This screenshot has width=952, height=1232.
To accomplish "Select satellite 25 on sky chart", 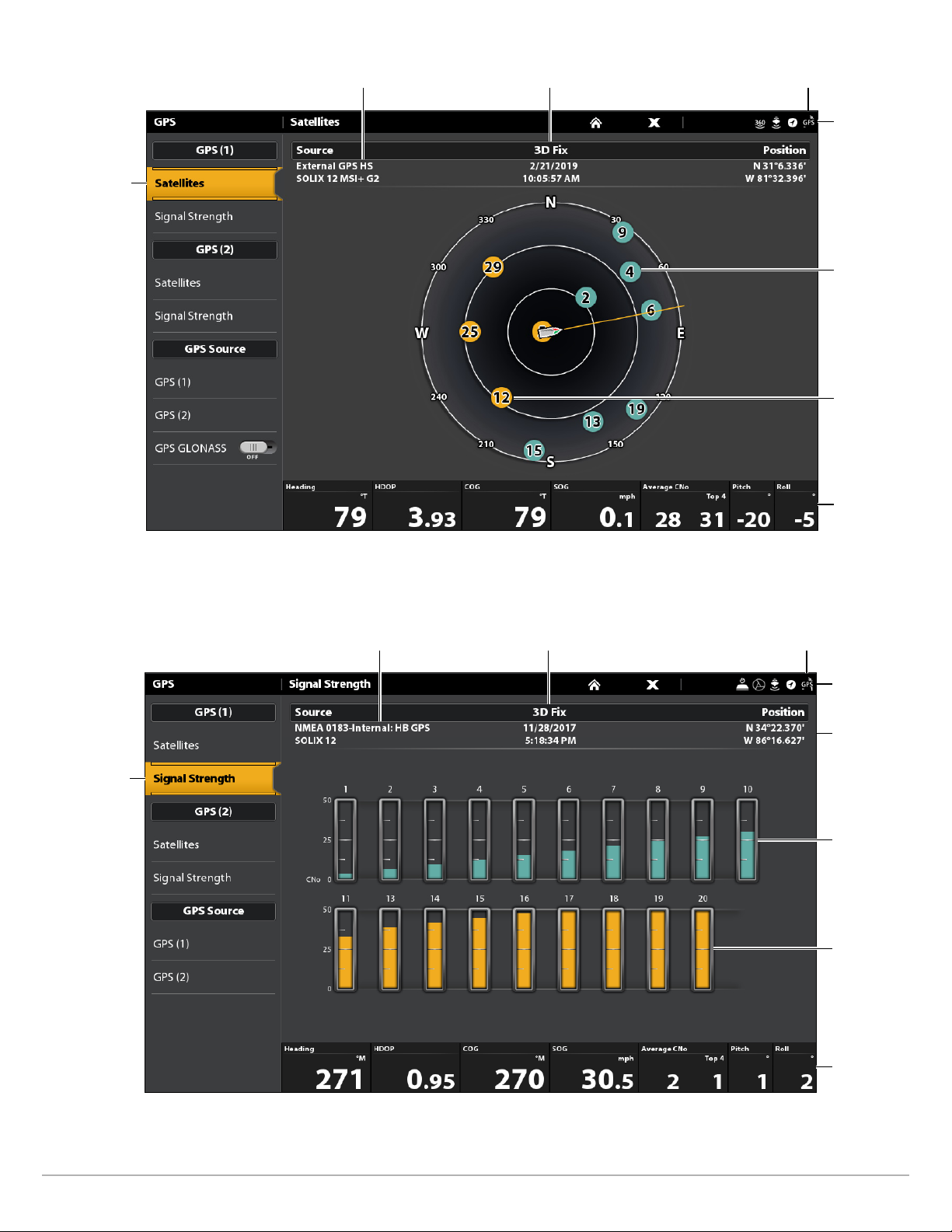I will (x=469, y=332).
